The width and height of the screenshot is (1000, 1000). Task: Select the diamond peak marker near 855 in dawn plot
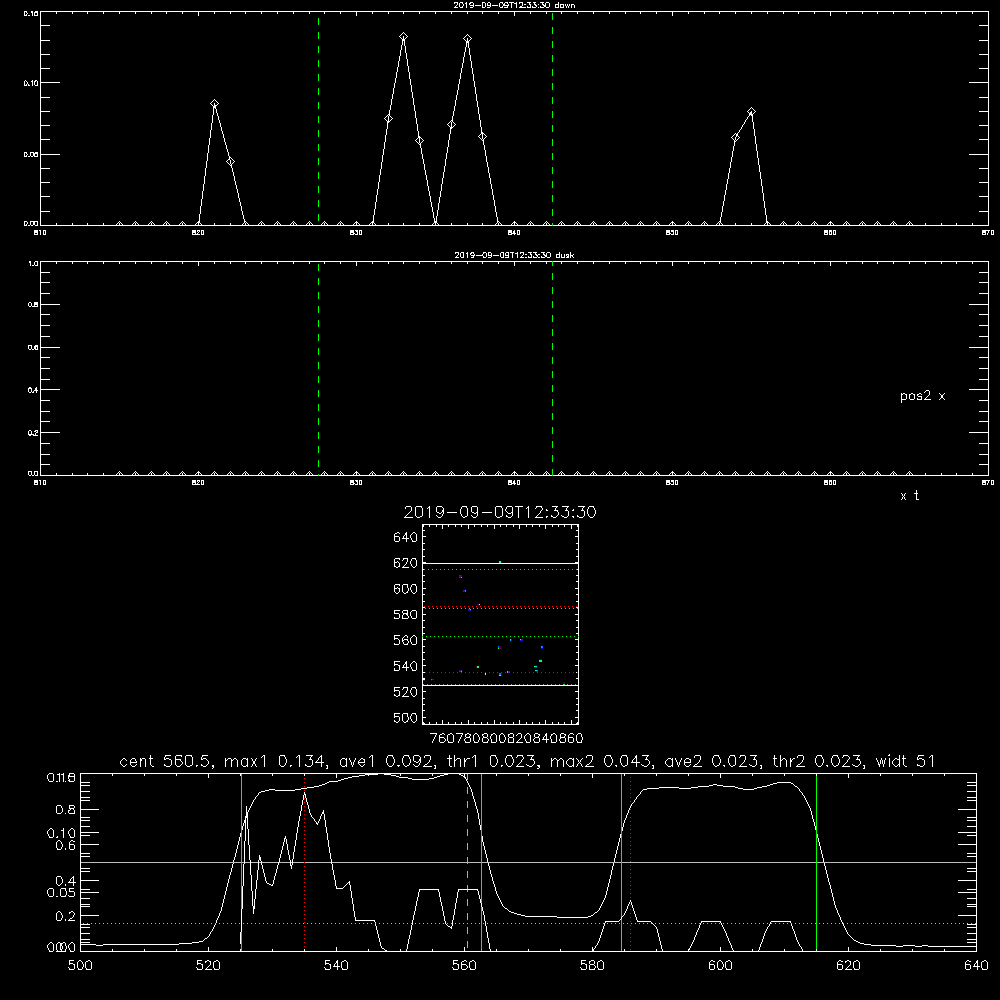click(751, 112)
